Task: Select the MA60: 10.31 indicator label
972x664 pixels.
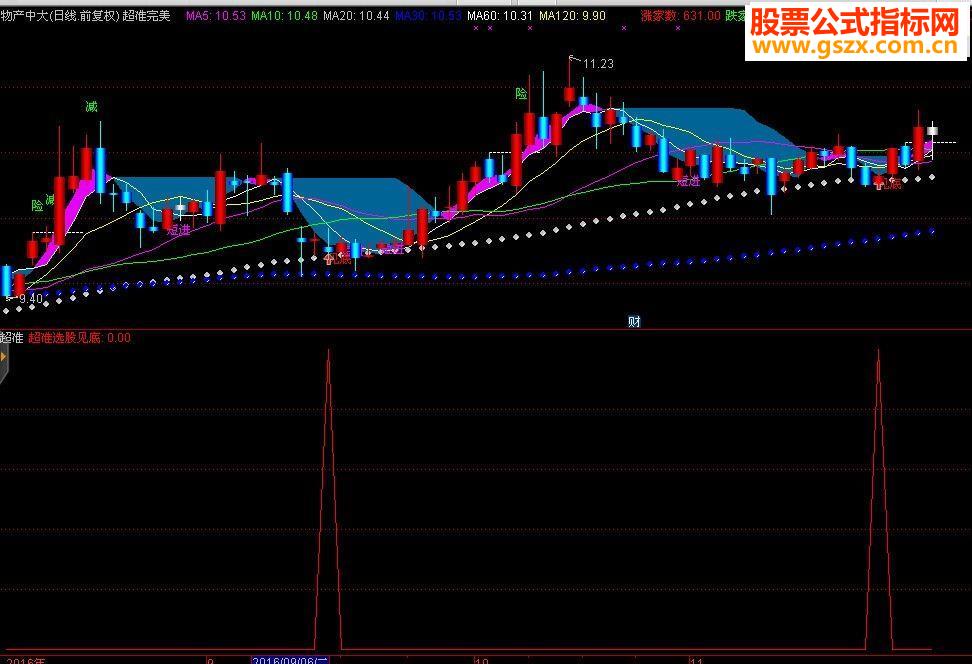Action: [500, 15]
